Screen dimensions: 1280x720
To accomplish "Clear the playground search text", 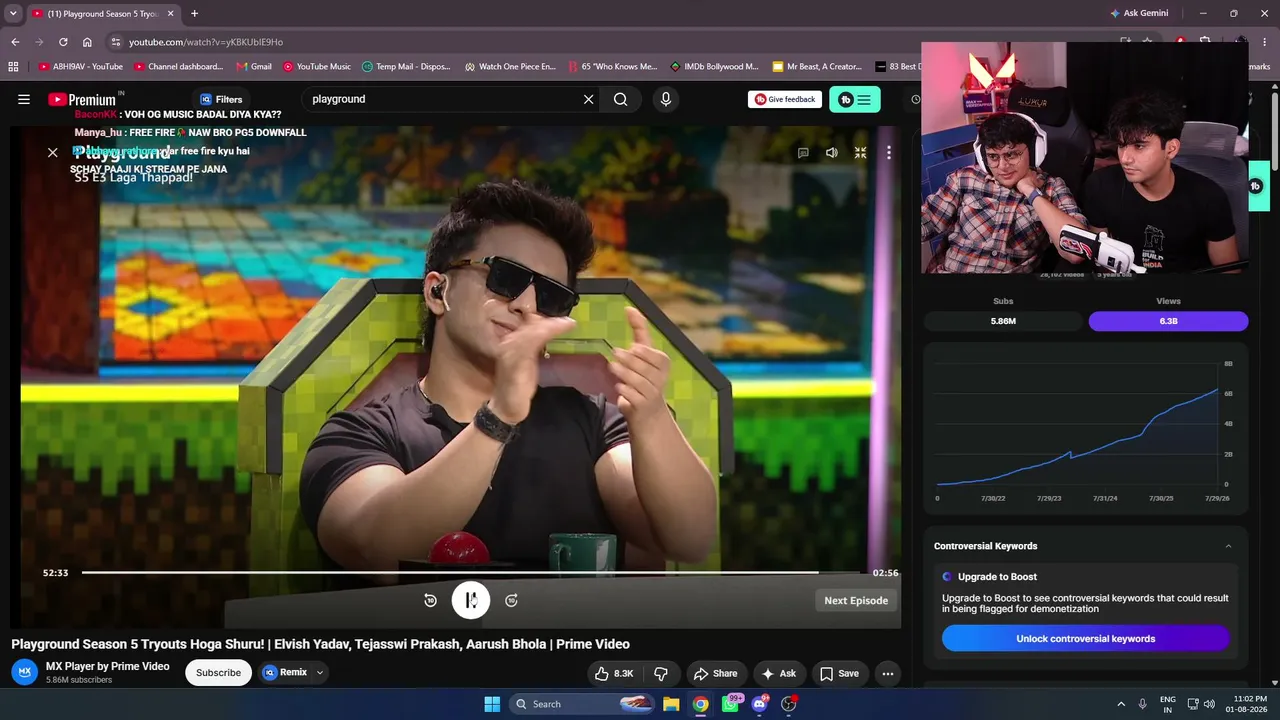I will point(588,99).
